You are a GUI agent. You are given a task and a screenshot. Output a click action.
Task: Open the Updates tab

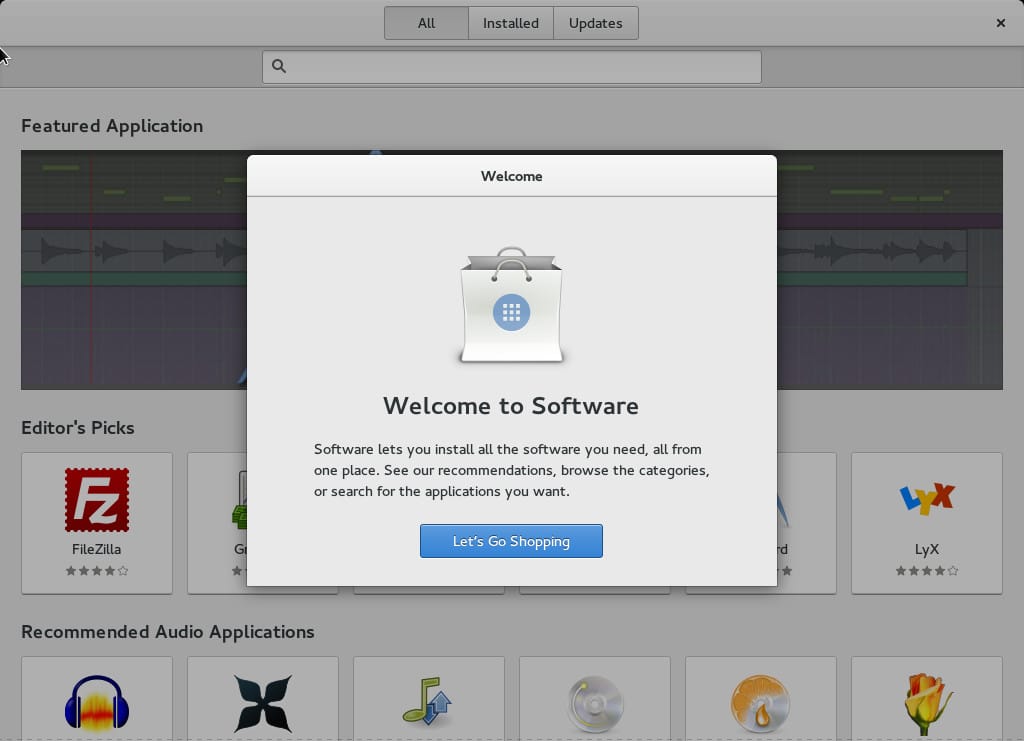596,23
